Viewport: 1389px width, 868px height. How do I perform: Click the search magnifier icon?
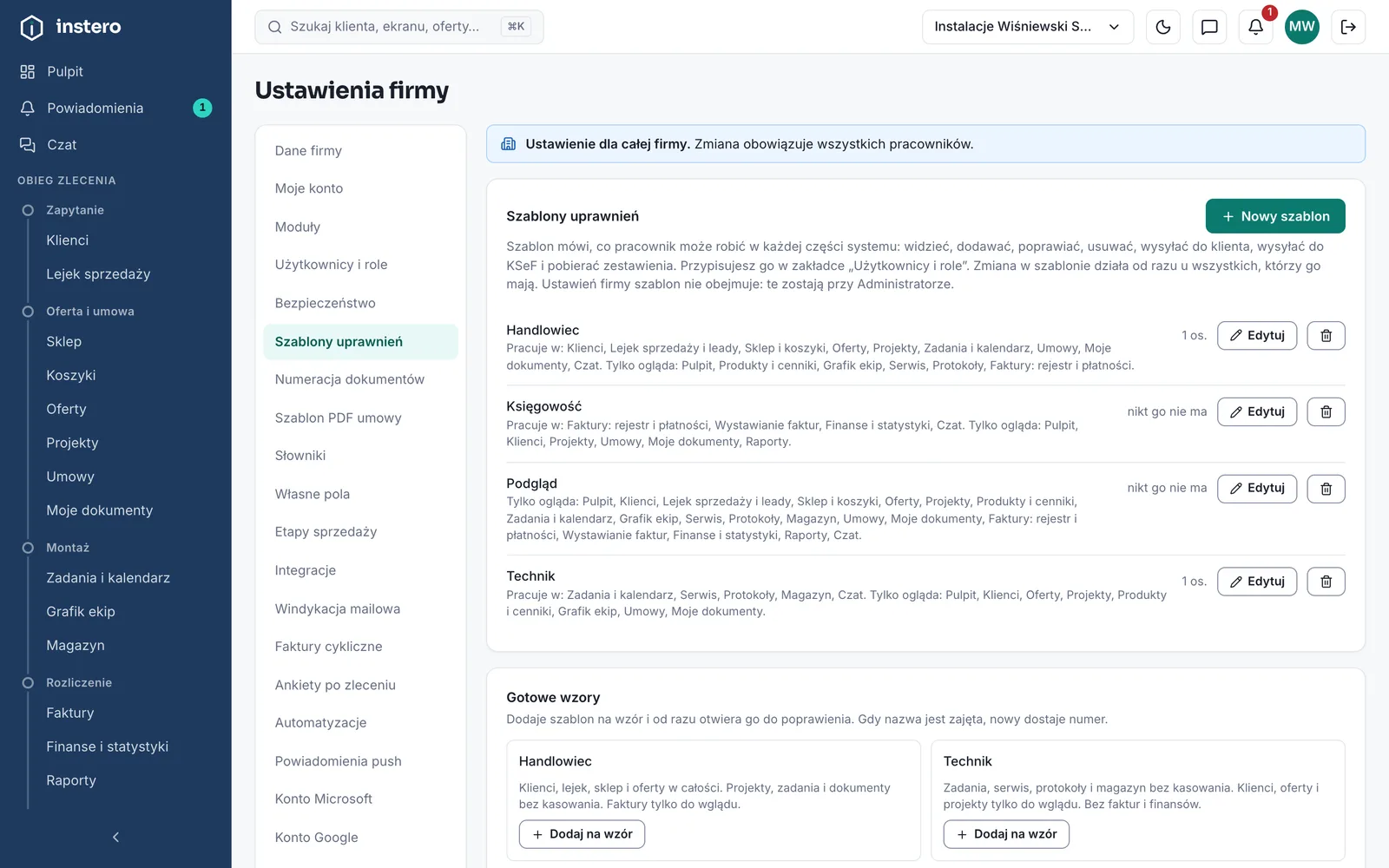[274, 27]
